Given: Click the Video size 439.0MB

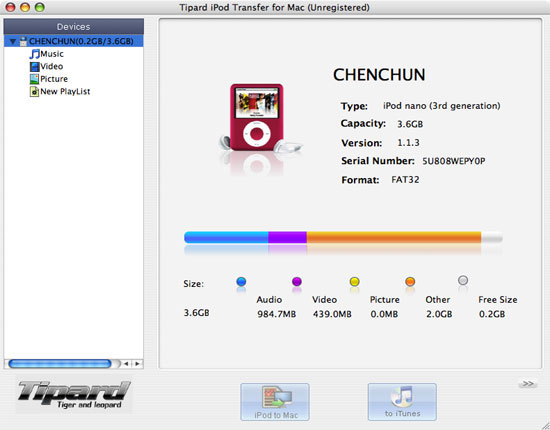Looking at the screenshot, I should pos(332,314).
